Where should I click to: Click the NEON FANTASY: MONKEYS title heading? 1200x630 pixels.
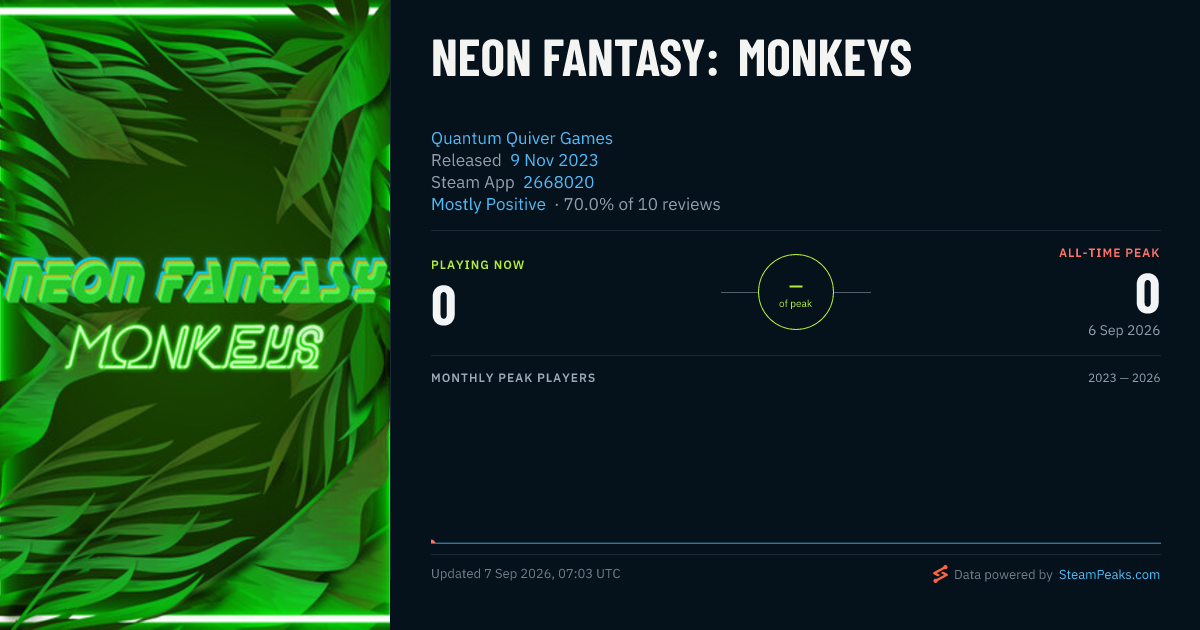click(x=671, y=58)
